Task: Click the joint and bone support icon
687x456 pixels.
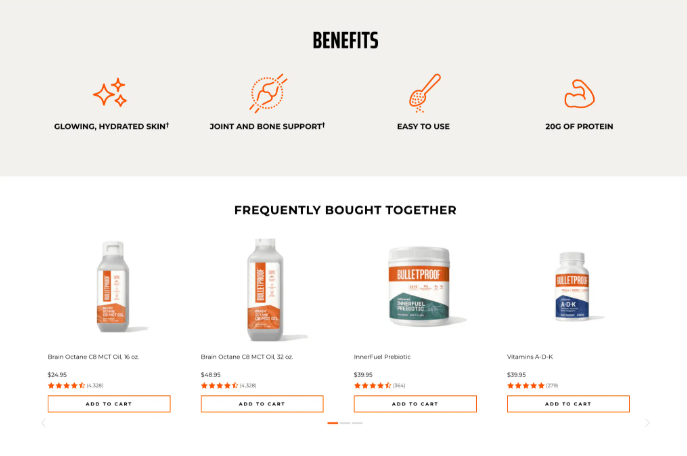Action: tap(268, 93)
